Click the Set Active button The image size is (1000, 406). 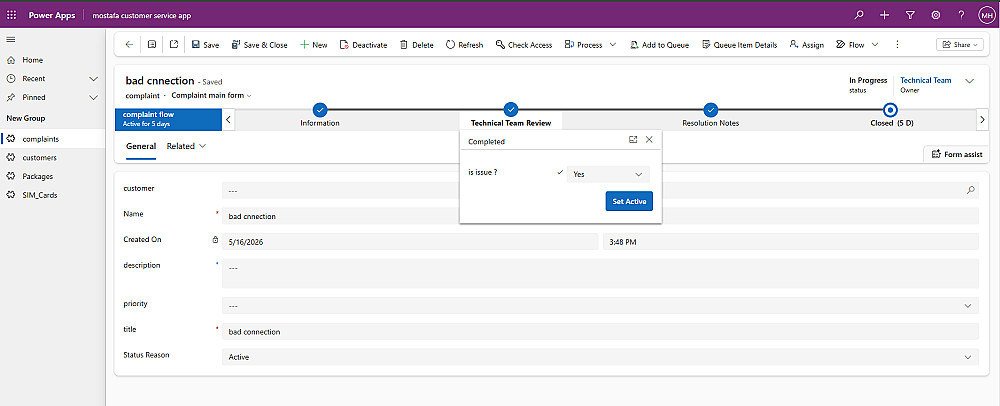[x=629, y=201]
